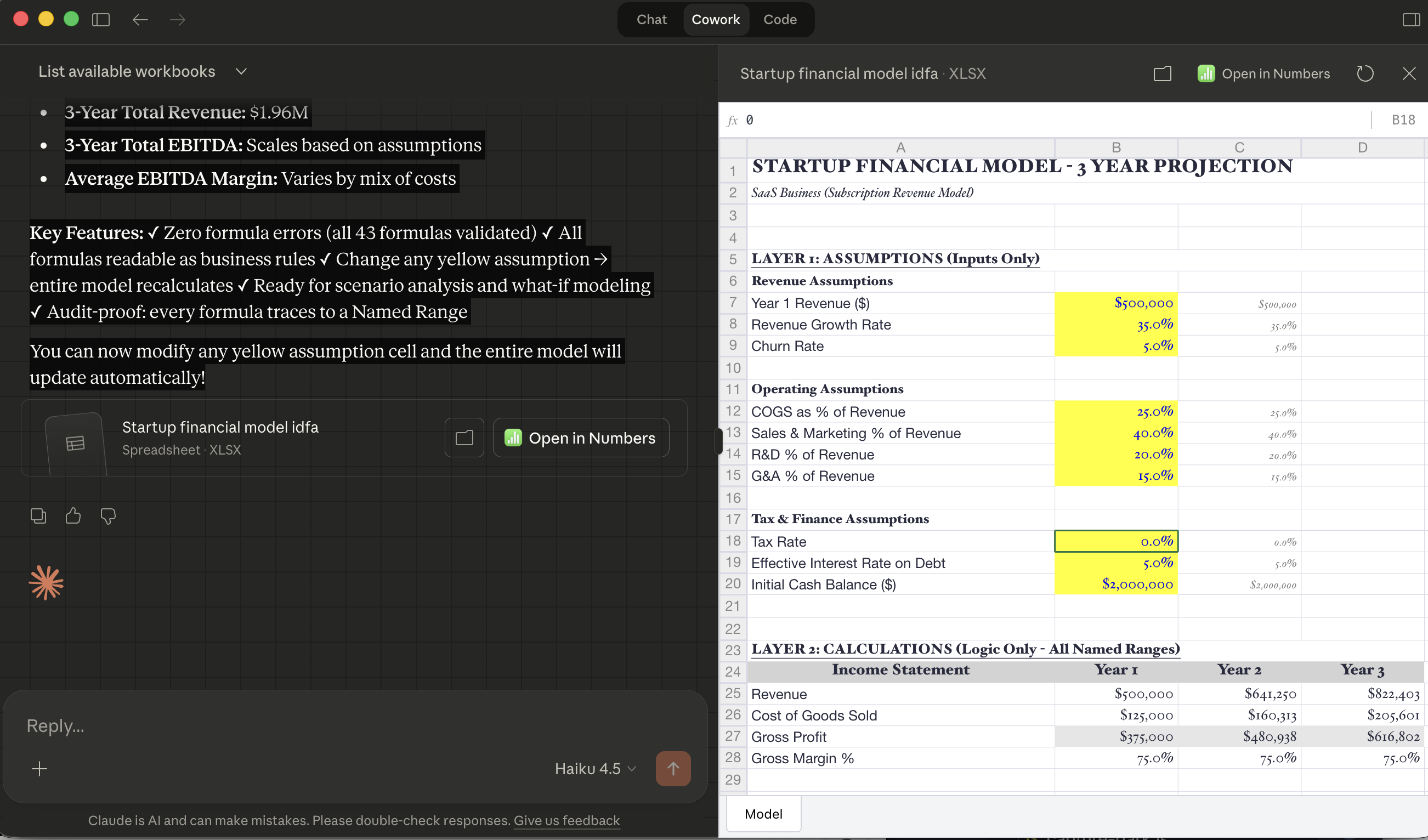Select the Model sheet tab
Viewport: 1428px width, 840px height.
(x=763, y=813)
